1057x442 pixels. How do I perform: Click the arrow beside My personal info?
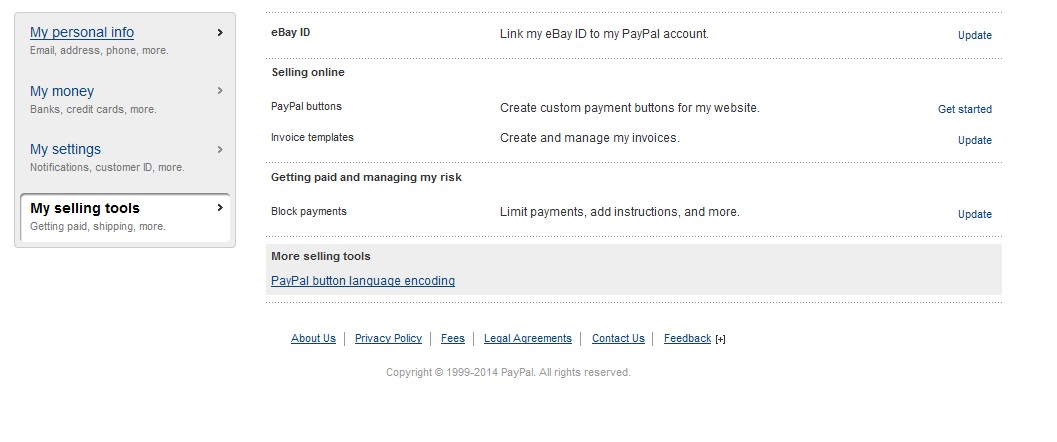click(x=220, y=32)
